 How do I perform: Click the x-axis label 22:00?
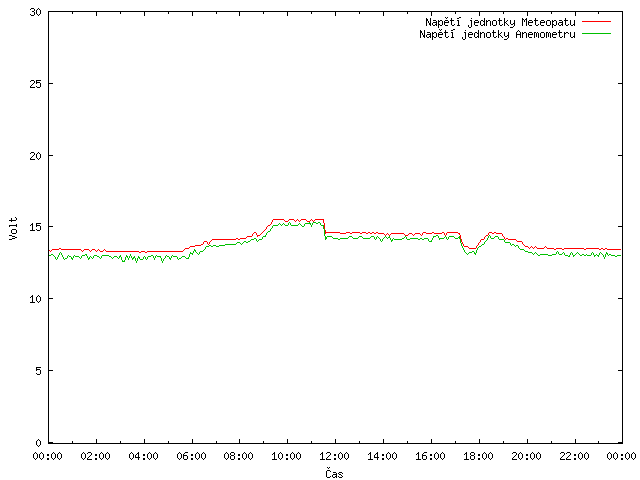574,456
